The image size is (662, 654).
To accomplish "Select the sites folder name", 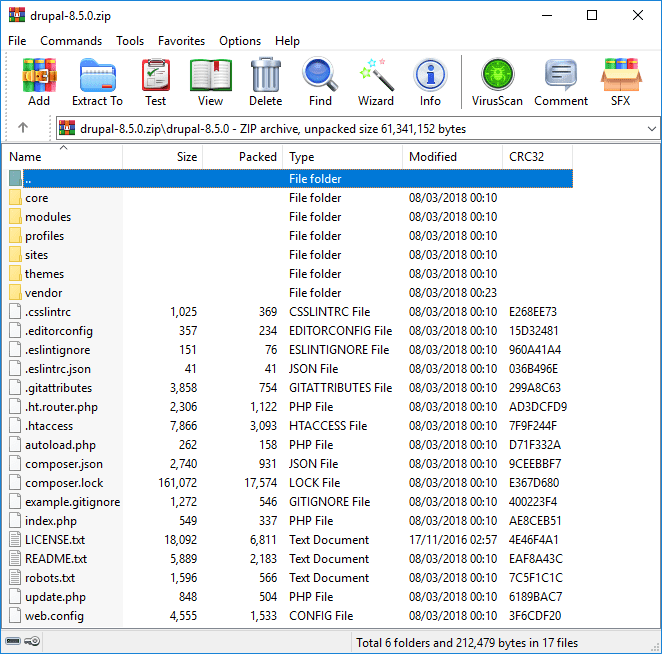I will coord(36,255).
